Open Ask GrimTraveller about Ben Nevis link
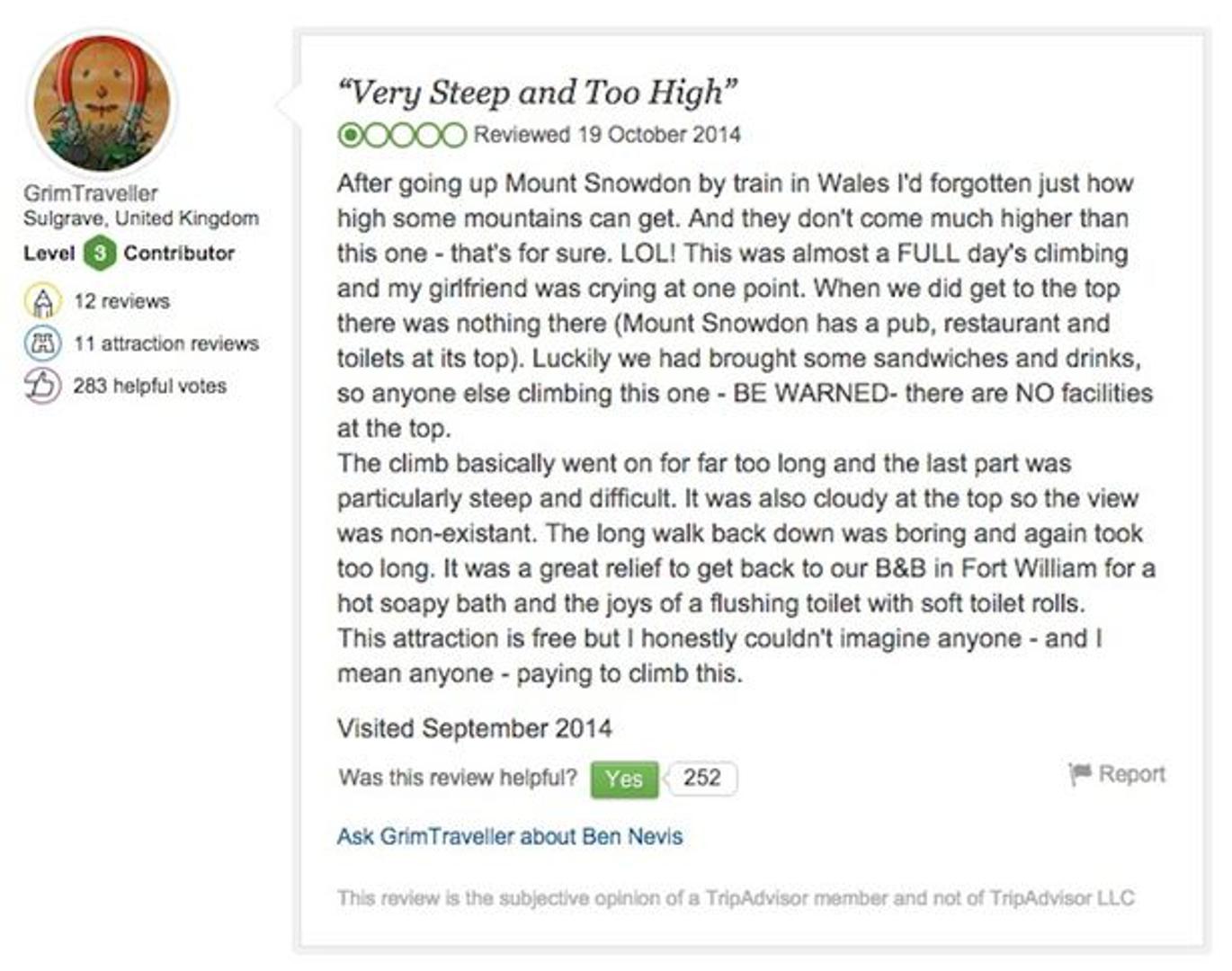This screenshot has height=971, width=1232. [510, 836]
